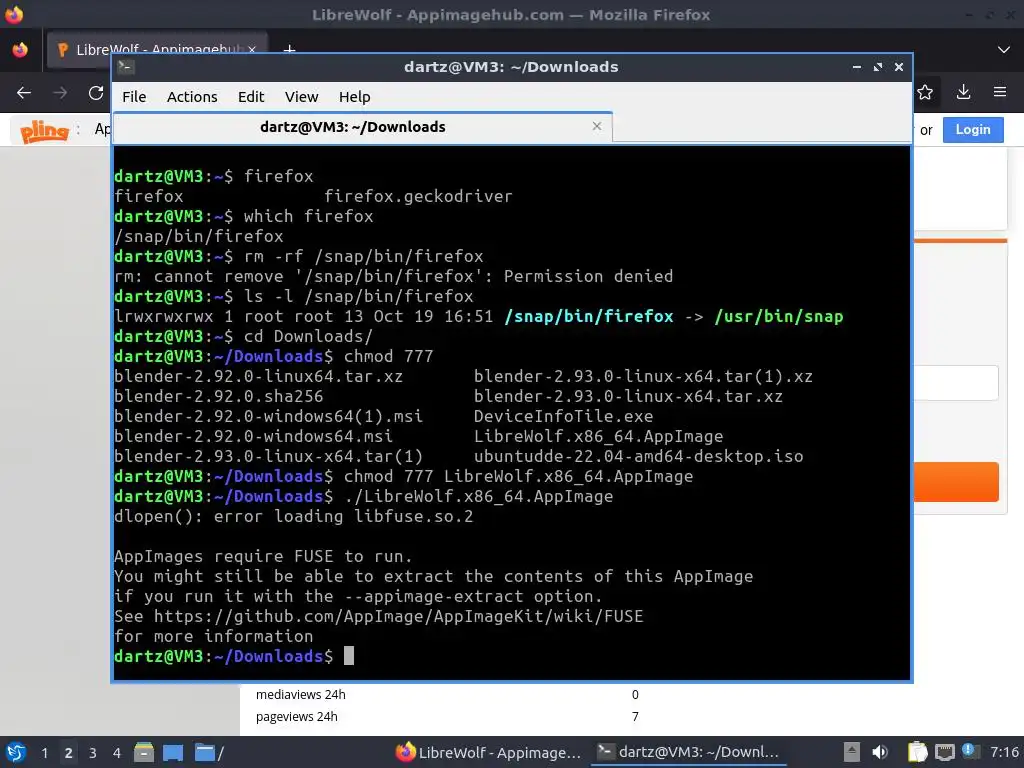Open the Firefox downloads panel
This screenshot has height=768, width=1024.
(963, 92)
